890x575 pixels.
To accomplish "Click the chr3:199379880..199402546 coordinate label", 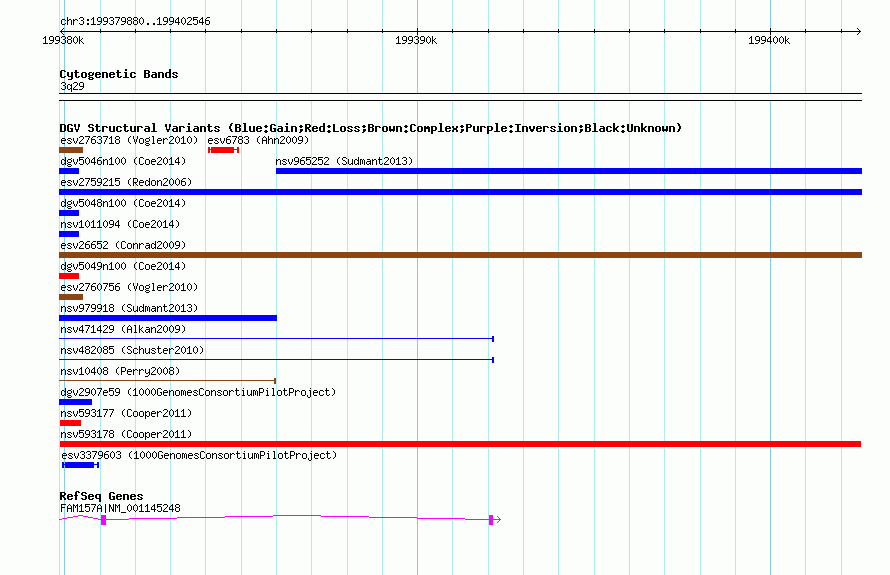I will 135,21.
